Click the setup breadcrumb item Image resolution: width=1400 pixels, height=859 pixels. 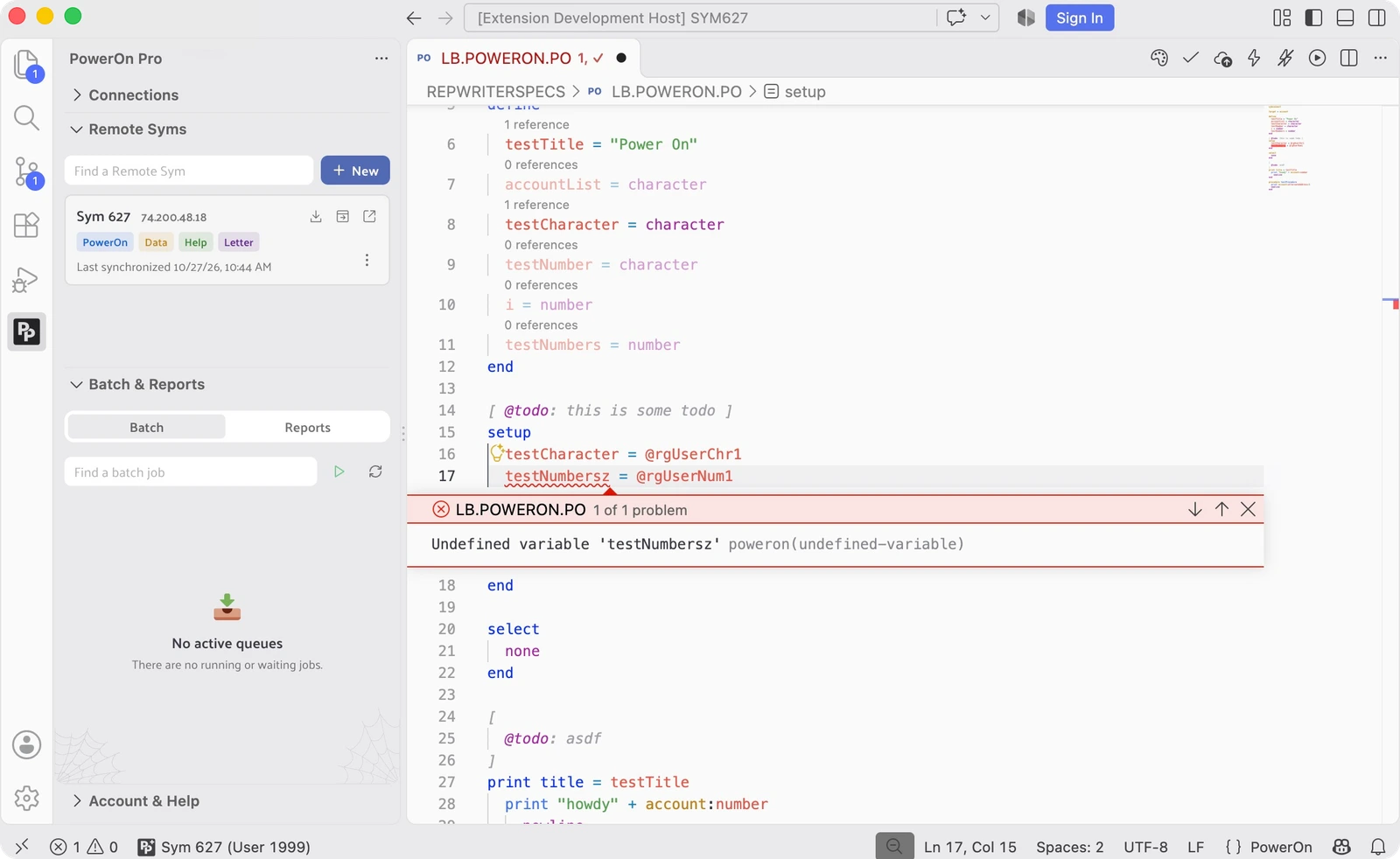pyautogui.click(x=795, y=92)
